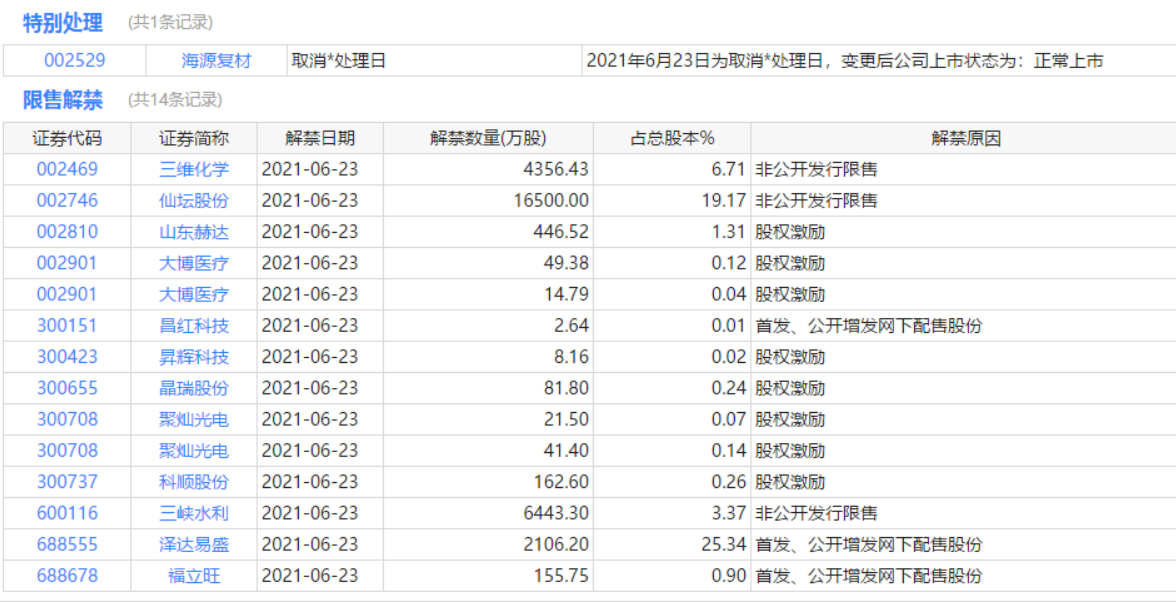Screen dimensions: 1176x602
Task: Open 三峡水利 stock link
Action: click(x=194, y=514)
